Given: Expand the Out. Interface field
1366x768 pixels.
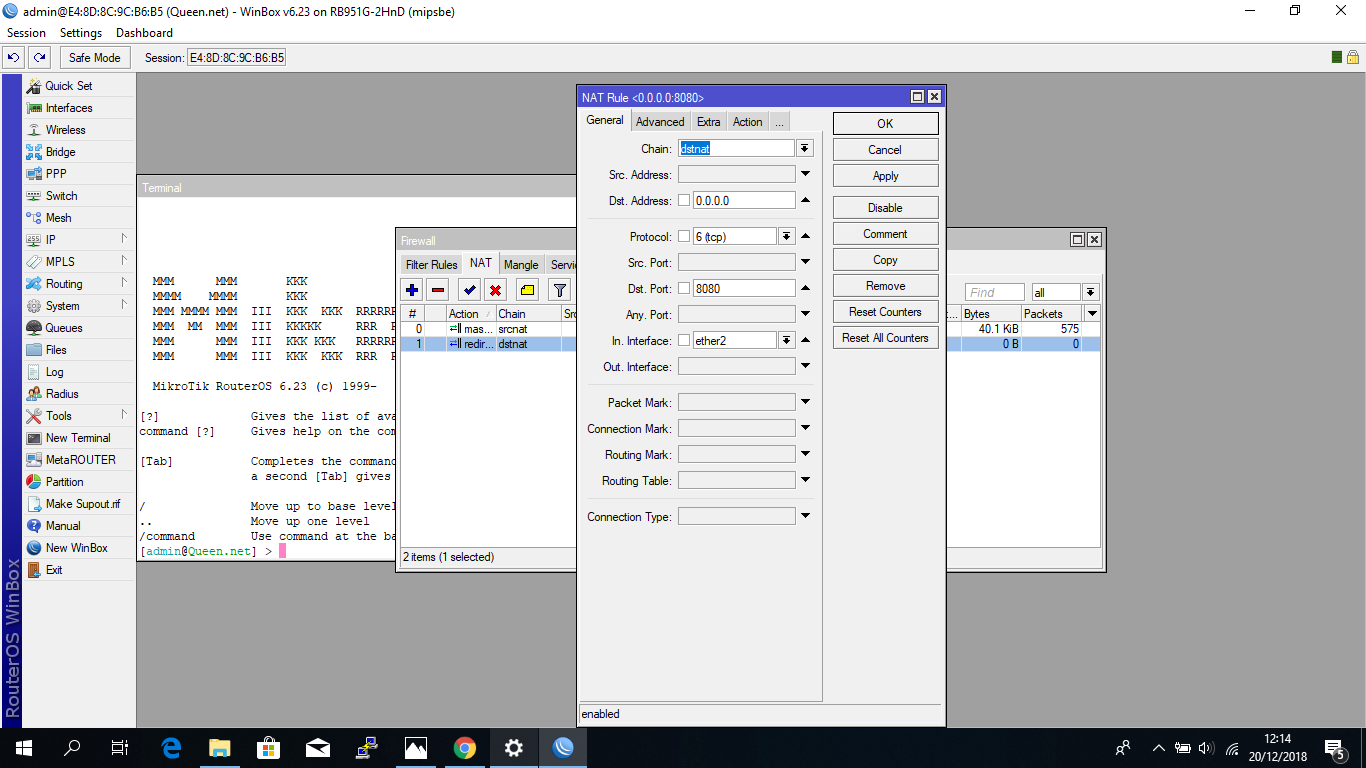Looking at the screenshot, I should pos(805,366).
